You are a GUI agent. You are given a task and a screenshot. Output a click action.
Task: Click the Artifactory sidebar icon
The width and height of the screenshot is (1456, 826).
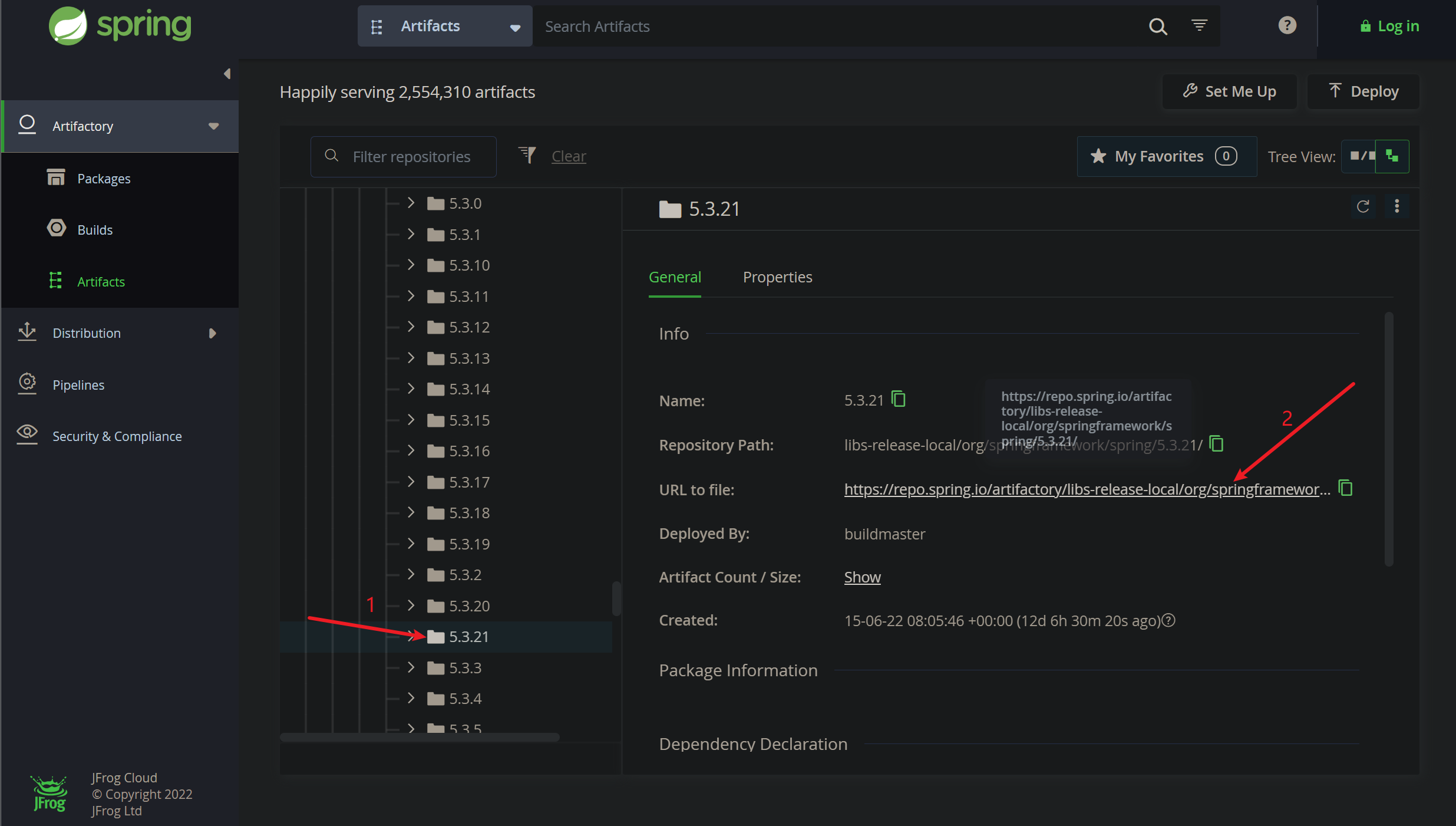[x=27, y=125]
